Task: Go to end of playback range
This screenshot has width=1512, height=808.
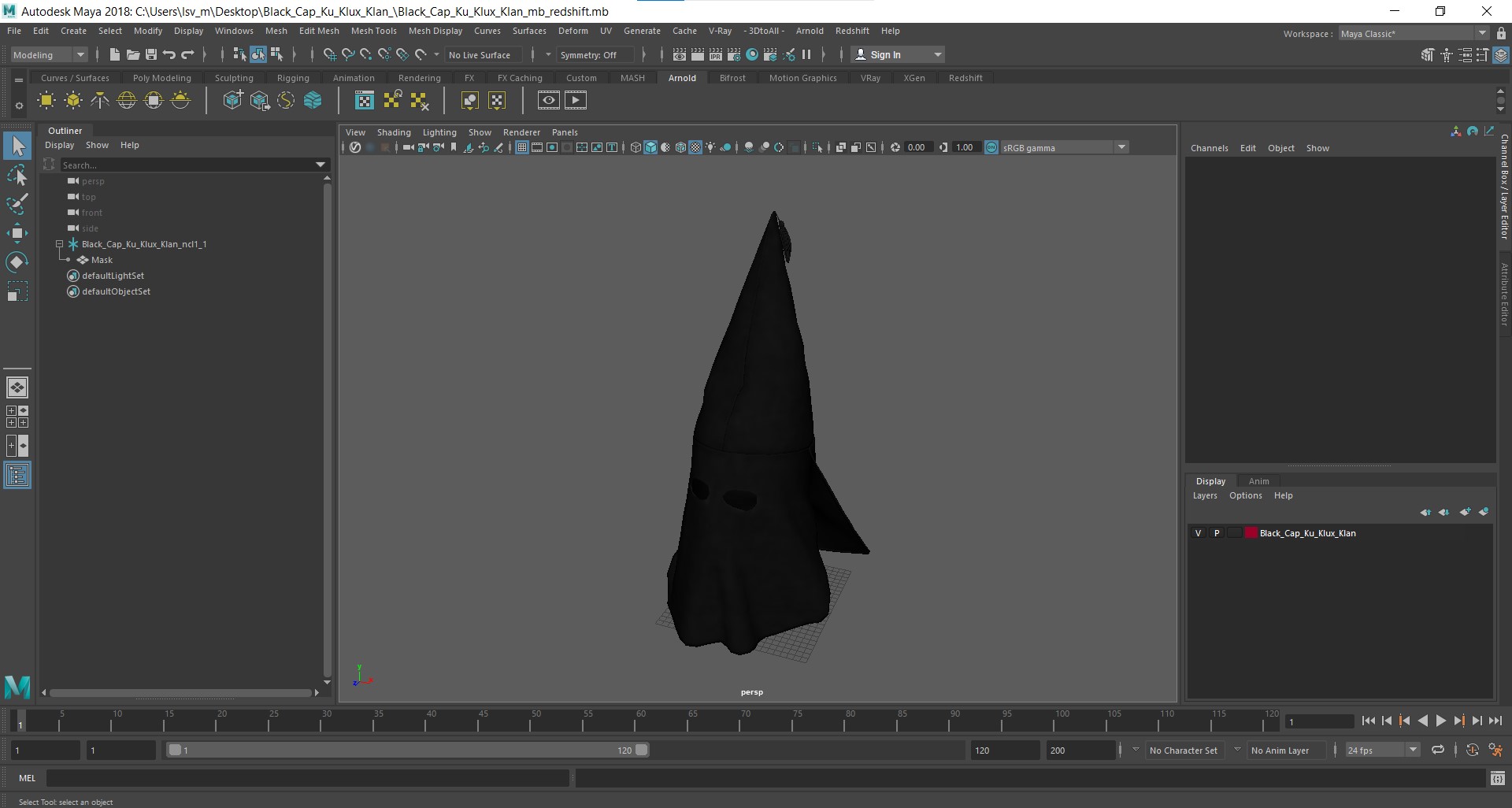Action: point(1495,721)
